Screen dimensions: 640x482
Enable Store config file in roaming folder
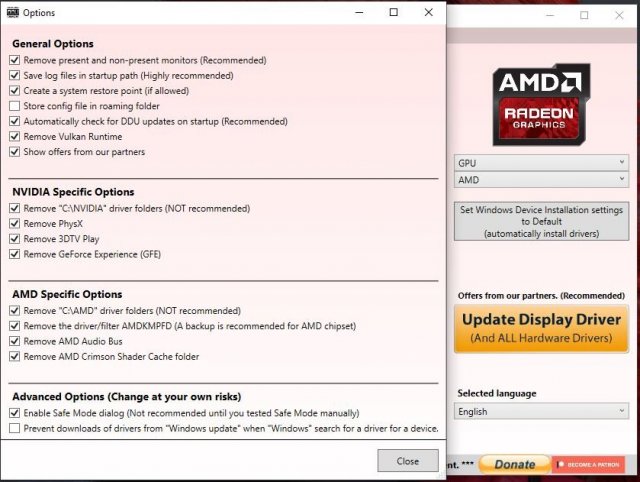pos(14,106)
